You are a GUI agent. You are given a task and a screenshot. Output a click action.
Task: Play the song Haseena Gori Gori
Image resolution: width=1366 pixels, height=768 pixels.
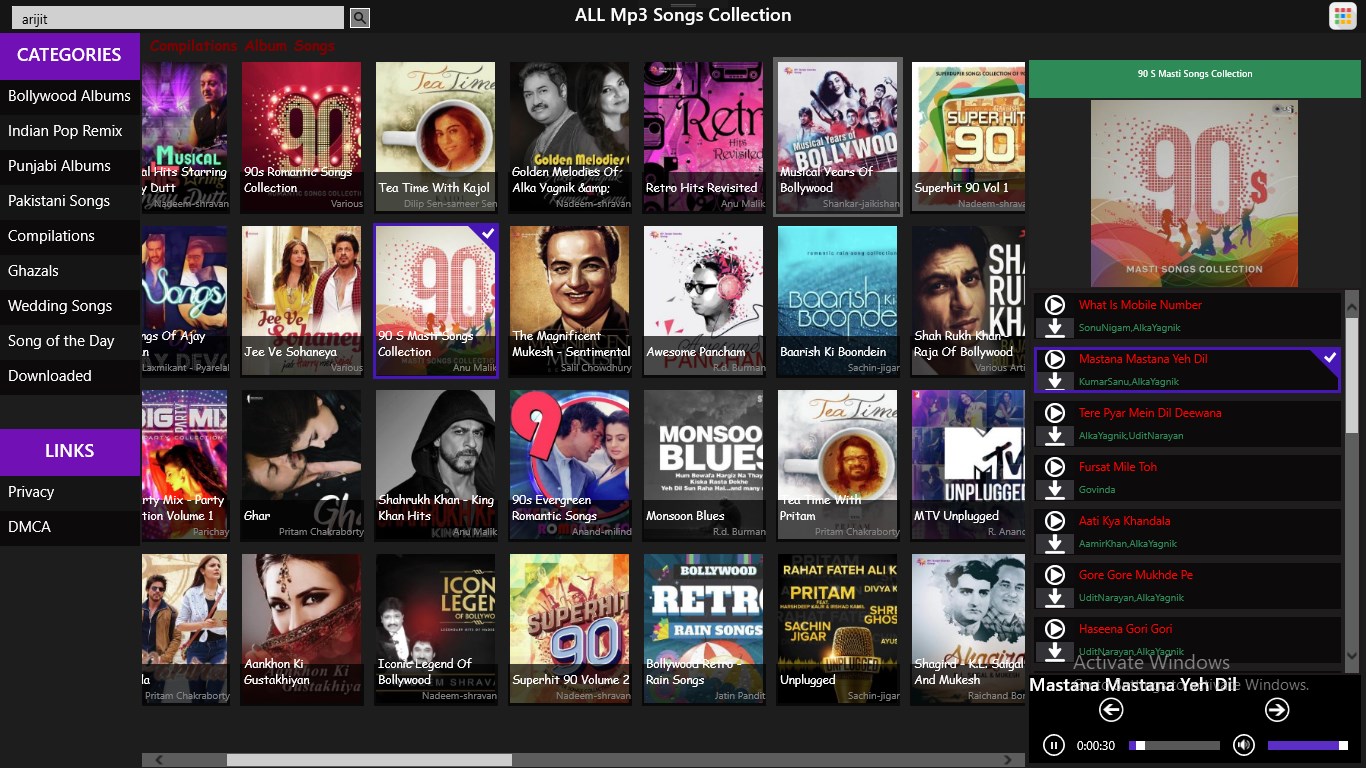pyautogui.click(x=1054, y=629)
